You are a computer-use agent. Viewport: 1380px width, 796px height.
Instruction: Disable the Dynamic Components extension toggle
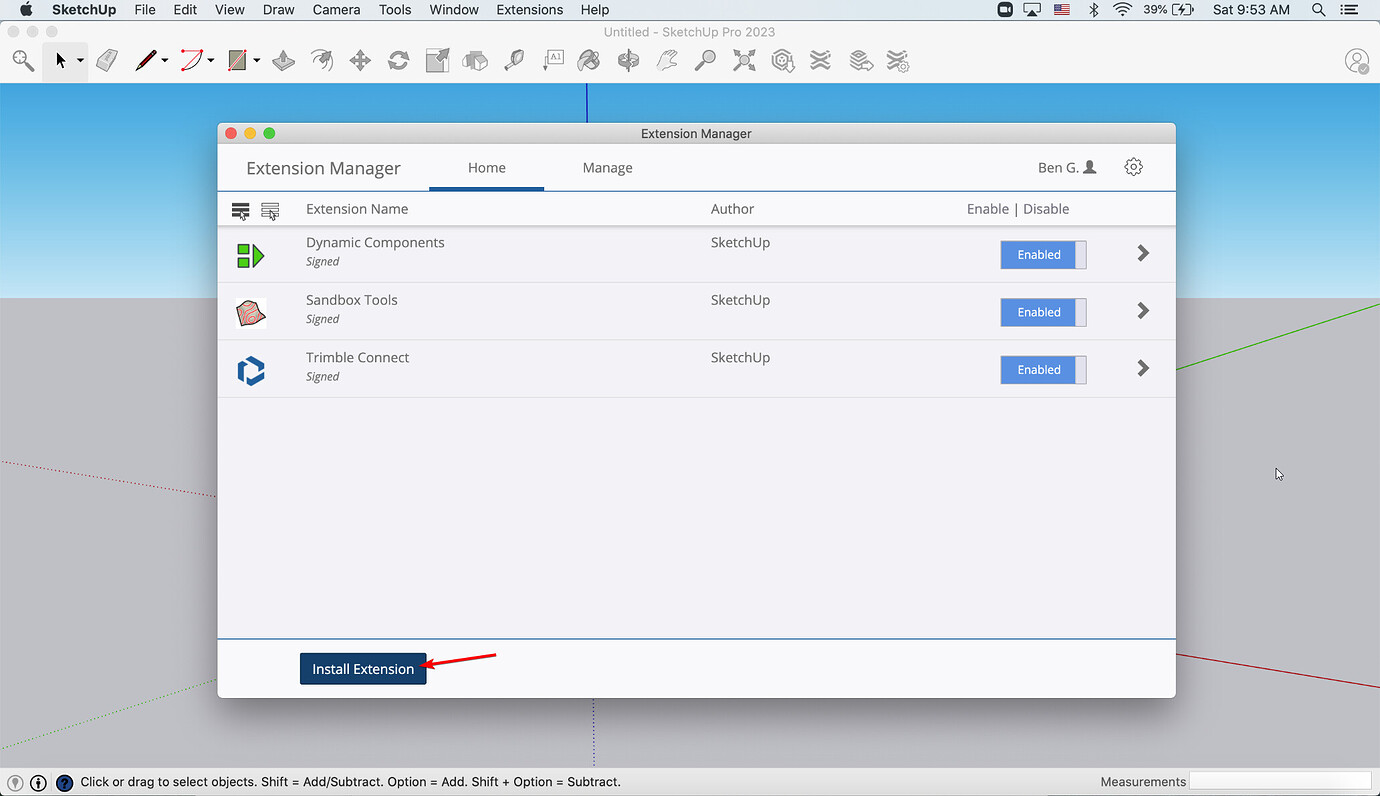[1043, 255]
